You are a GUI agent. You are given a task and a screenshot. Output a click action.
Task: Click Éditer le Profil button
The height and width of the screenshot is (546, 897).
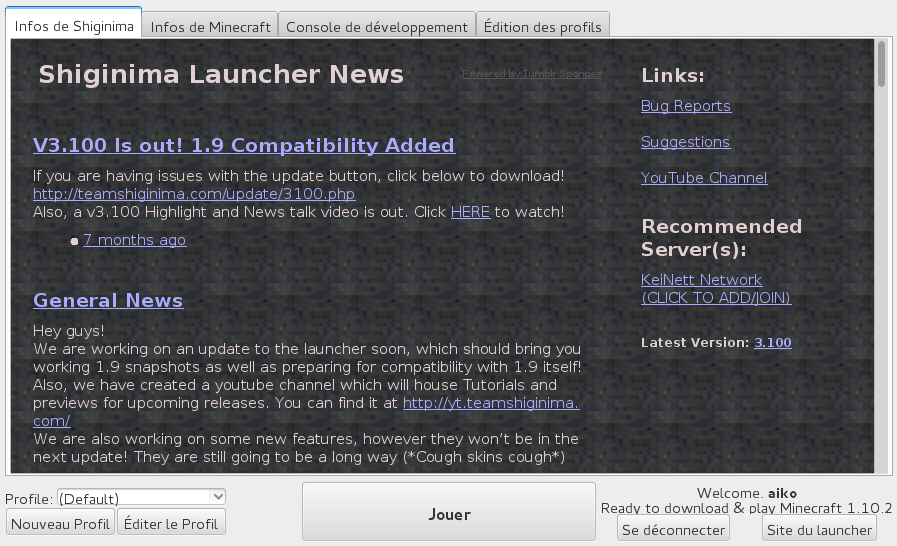tap(171, 524)
